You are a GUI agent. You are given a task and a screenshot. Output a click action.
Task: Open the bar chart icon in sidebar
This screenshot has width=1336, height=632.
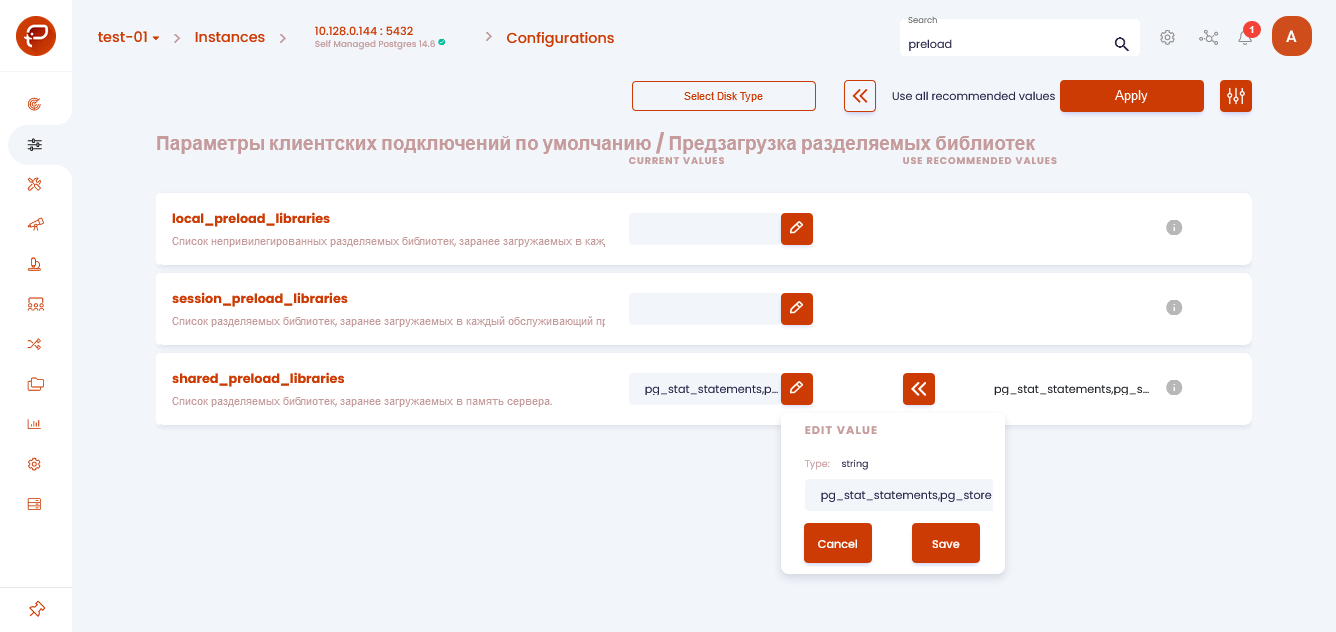click(x=35, y=424)
